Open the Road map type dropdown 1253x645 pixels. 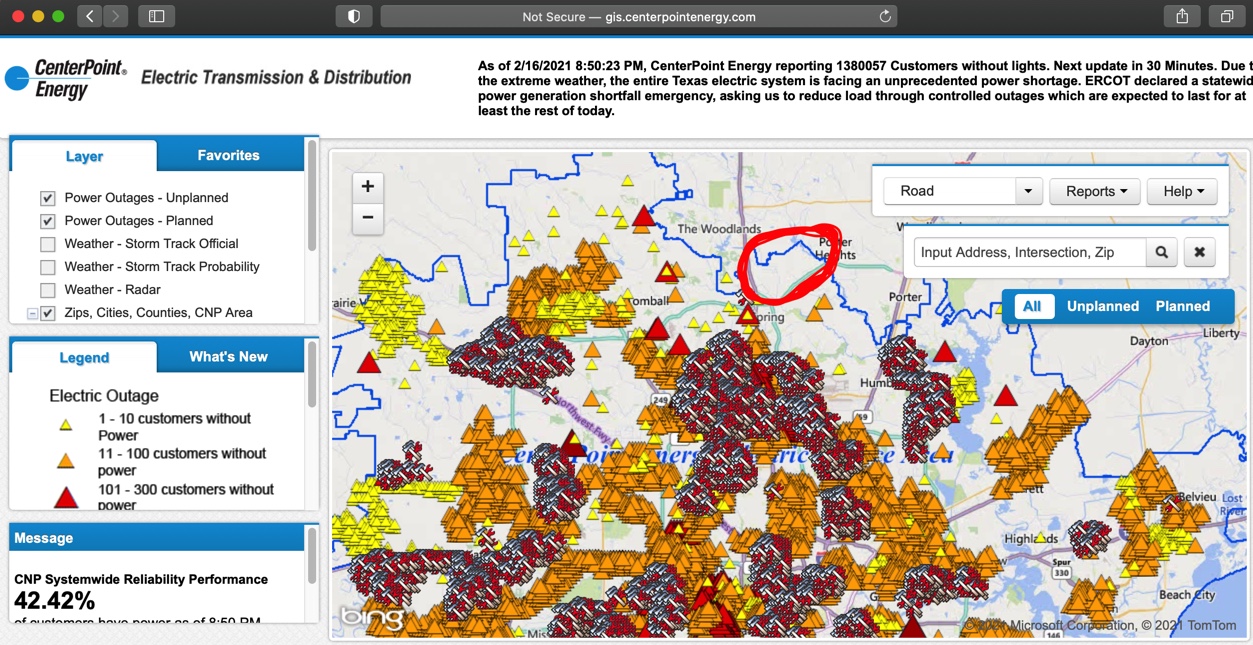point(1028,191)
